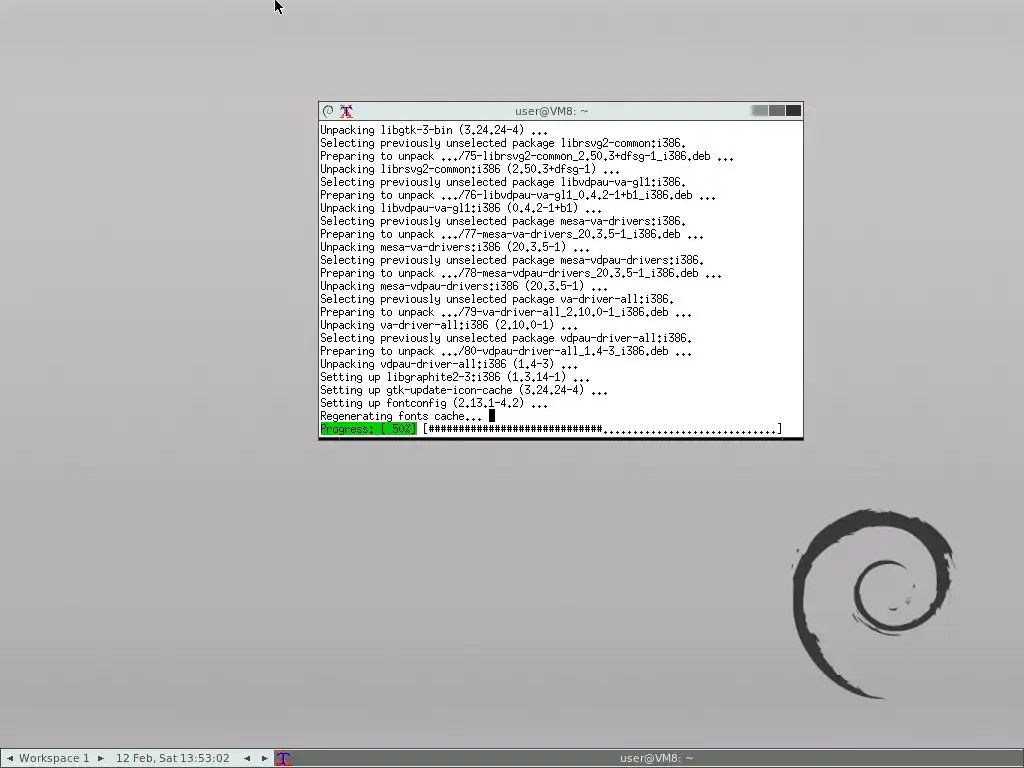Click 'Unpacking librsvg2-common:i386' line

(x=470, y=169)
